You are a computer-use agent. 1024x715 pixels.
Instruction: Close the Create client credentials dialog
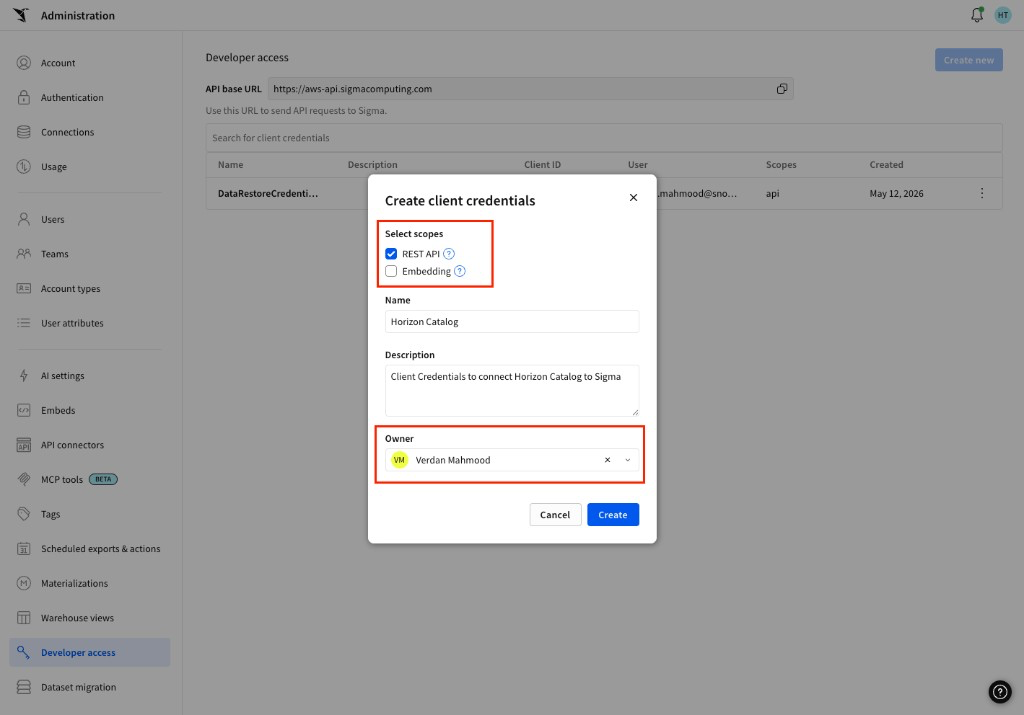tap(633, 197)
